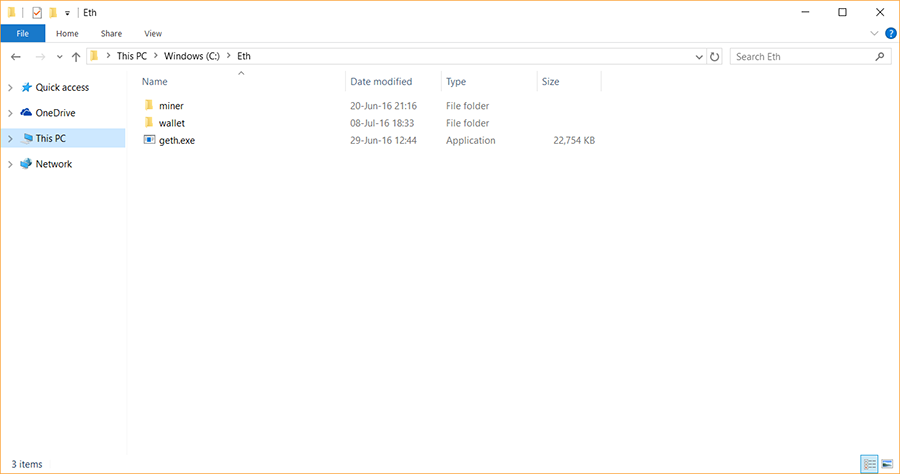Switch to the Home ribbon tab
This screenshot has height=474, width=900.
67,33
